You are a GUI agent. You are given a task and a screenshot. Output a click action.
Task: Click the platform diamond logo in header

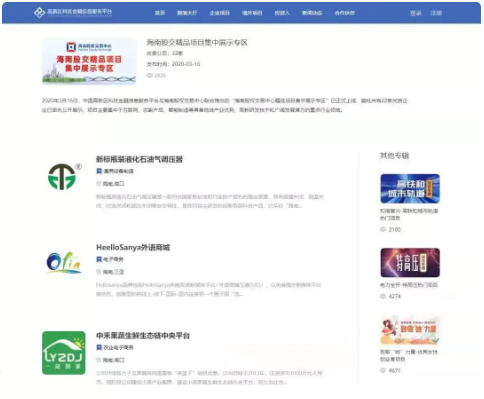(40, 13)
